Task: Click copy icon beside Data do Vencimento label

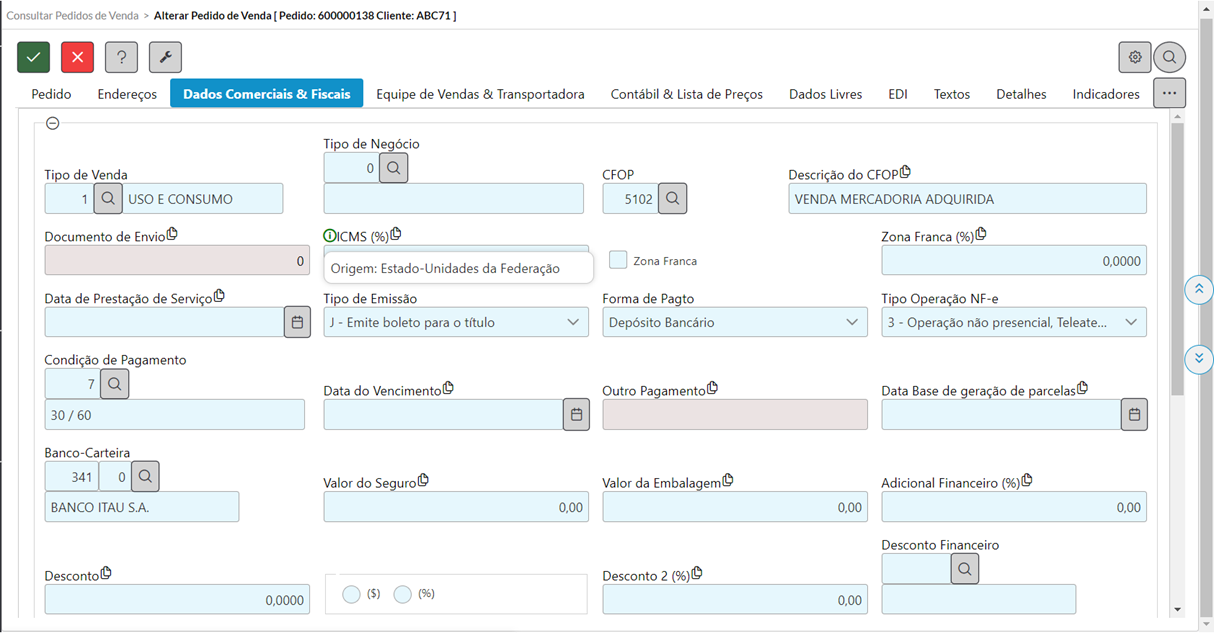Action: 448,388
